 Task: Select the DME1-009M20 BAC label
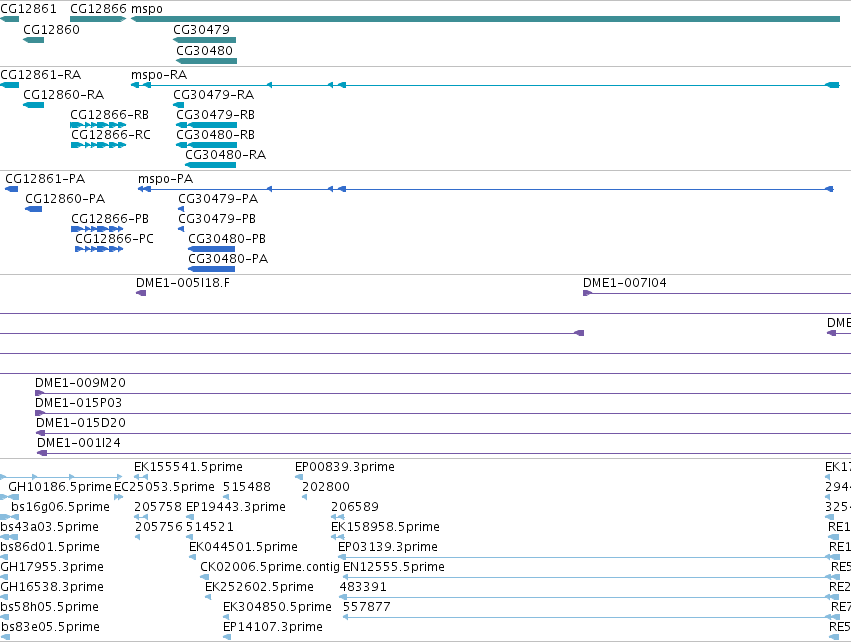coord(80,383)
